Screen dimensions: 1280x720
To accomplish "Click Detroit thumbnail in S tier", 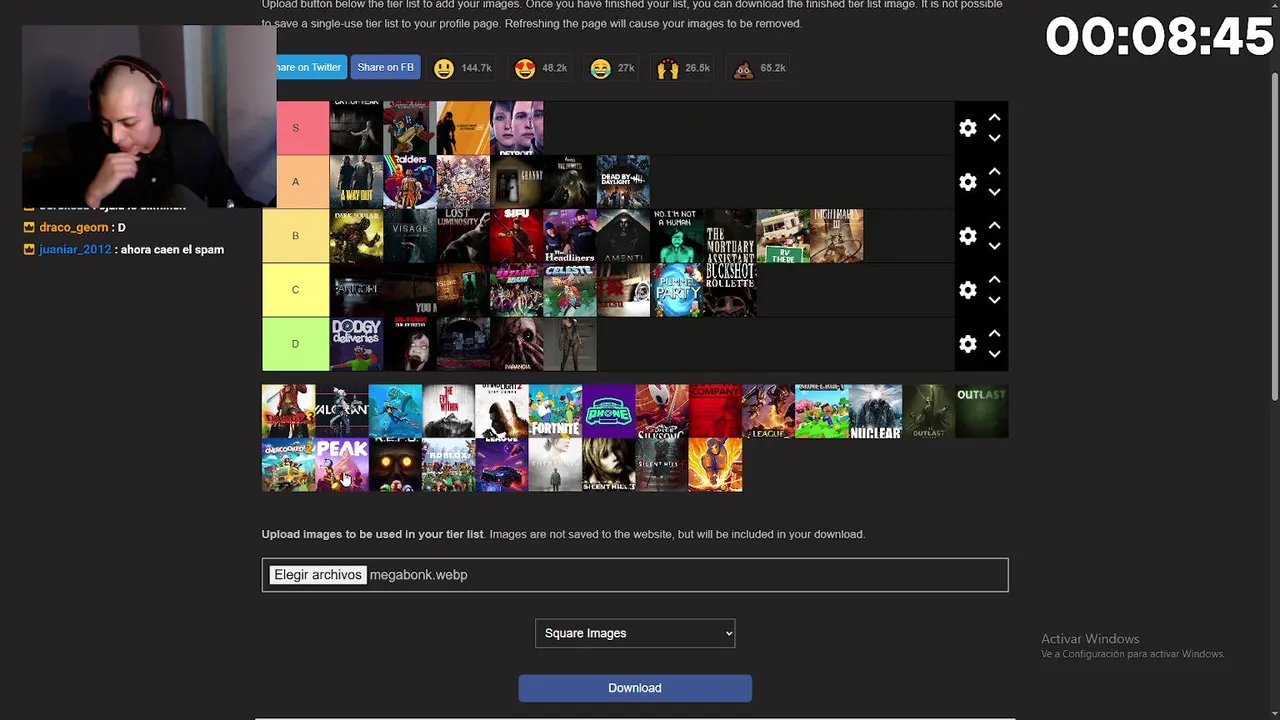I will coord(517,128).
